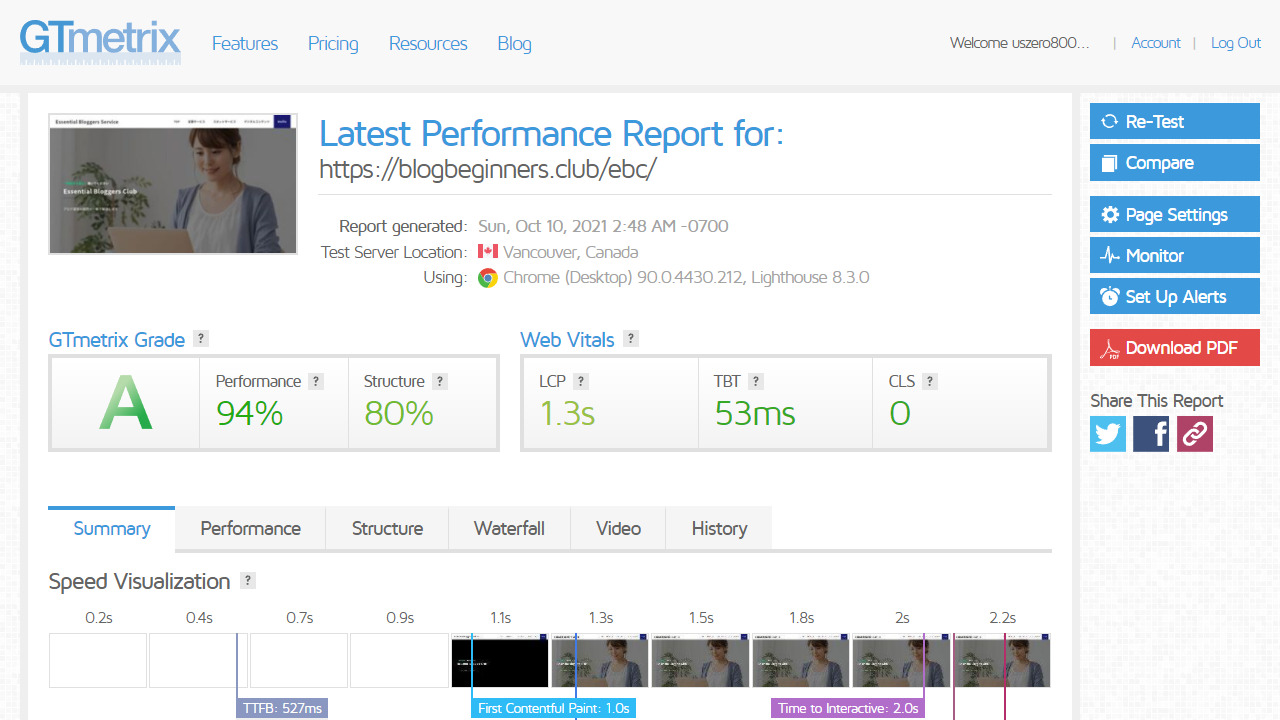Click the 1.1s filmstrip frame

[x=500, y=660]
